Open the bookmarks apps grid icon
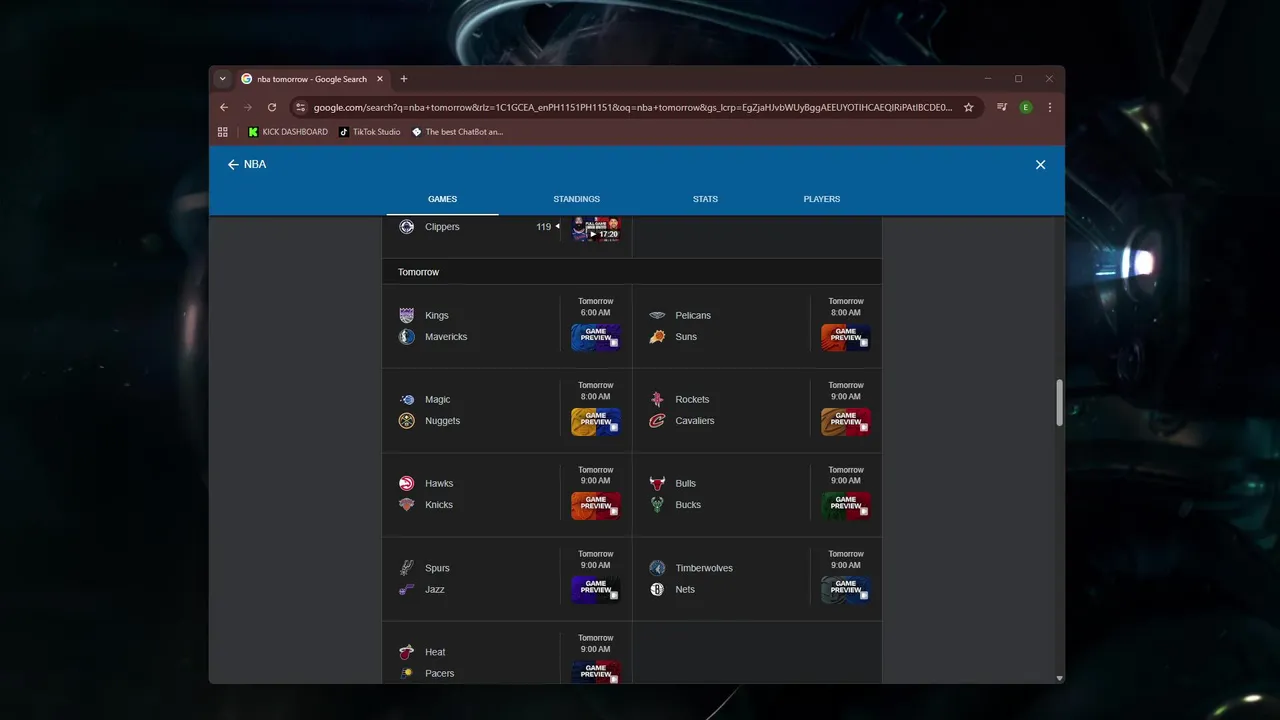 point(223,132)
